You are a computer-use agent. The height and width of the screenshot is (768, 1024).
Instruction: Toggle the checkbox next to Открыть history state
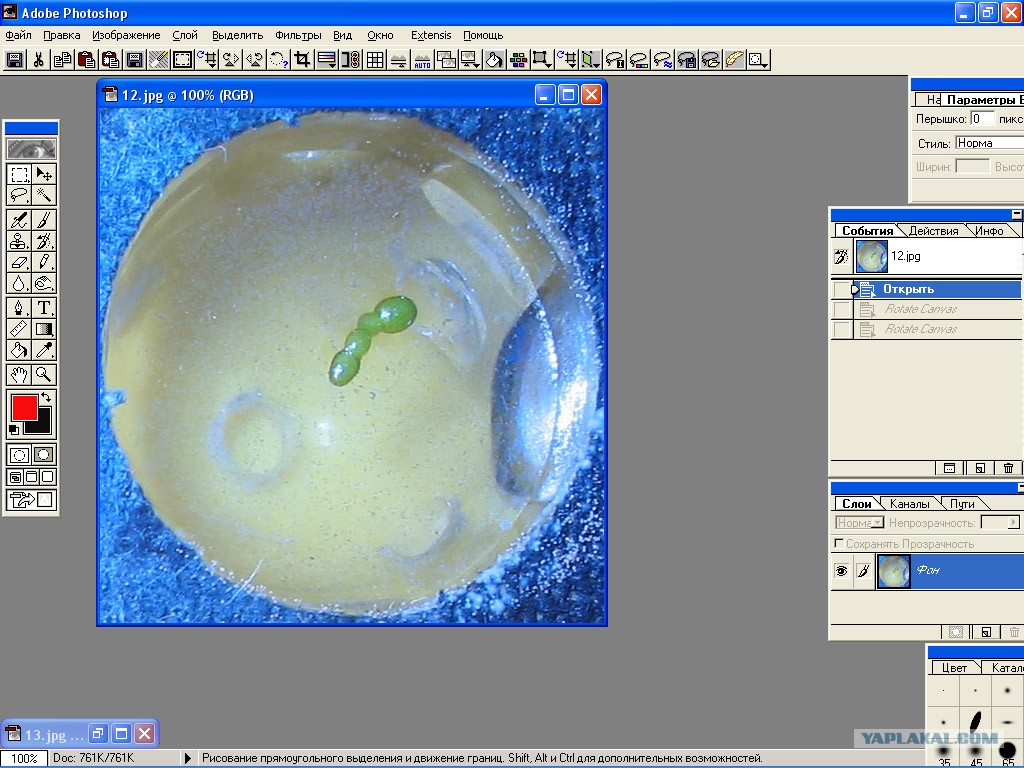coord(842,289)
